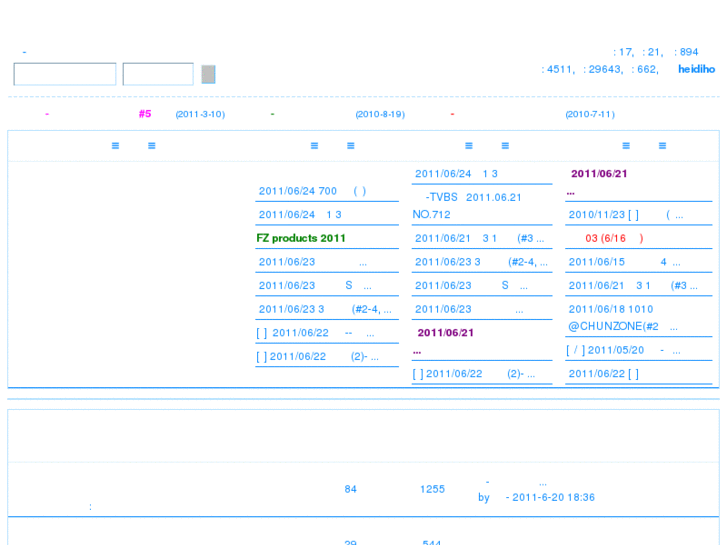
Task: Click the post count '1255'
Action: tap(432, 489)
